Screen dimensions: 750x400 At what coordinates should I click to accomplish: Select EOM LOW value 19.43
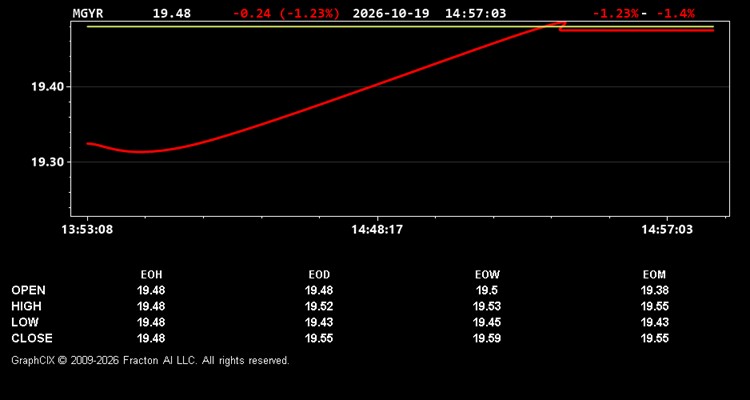click(654, 322)
